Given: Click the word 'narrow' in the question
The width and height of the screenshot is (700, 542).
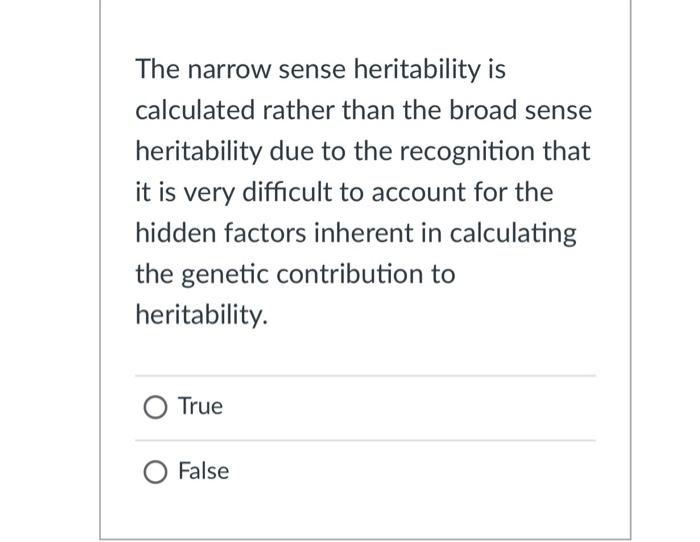Looking at the screenshot, I should (229, 71).
